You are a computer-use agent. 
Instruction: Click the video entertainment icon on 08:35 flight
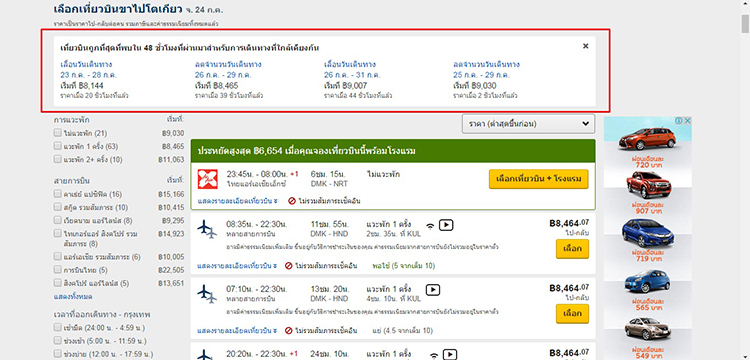tap(446, 225)
